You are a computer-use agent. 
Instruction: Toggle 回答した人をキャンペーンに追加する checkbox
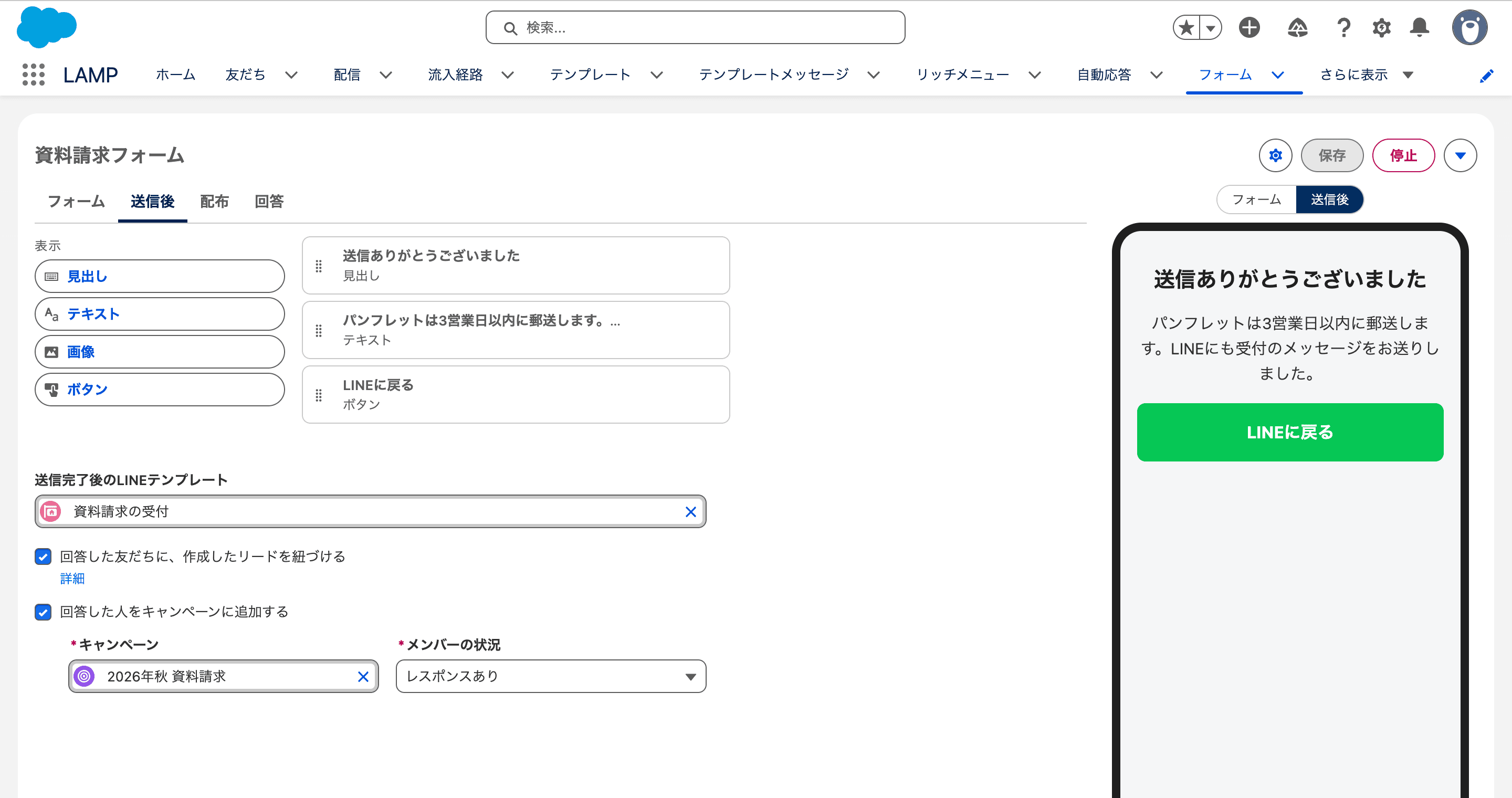(x=43, y=612)
